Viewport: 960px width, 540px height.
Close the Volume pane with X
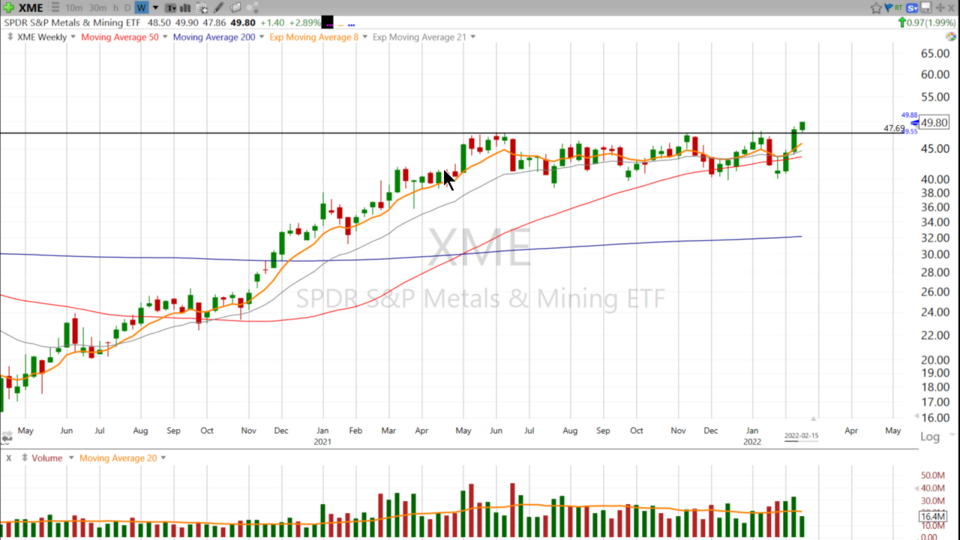pos(9,458)
